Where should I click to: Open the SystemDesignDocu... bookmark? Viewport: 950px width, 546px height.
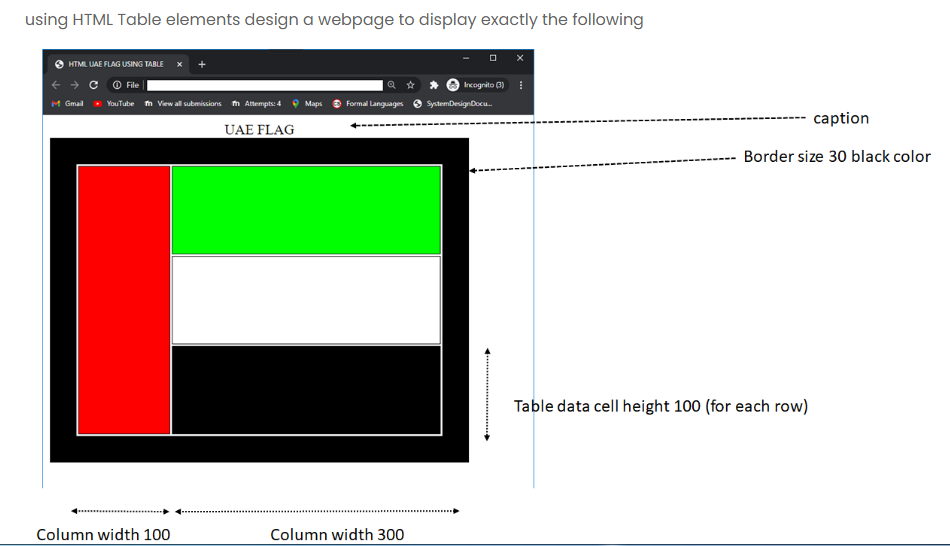453,104
